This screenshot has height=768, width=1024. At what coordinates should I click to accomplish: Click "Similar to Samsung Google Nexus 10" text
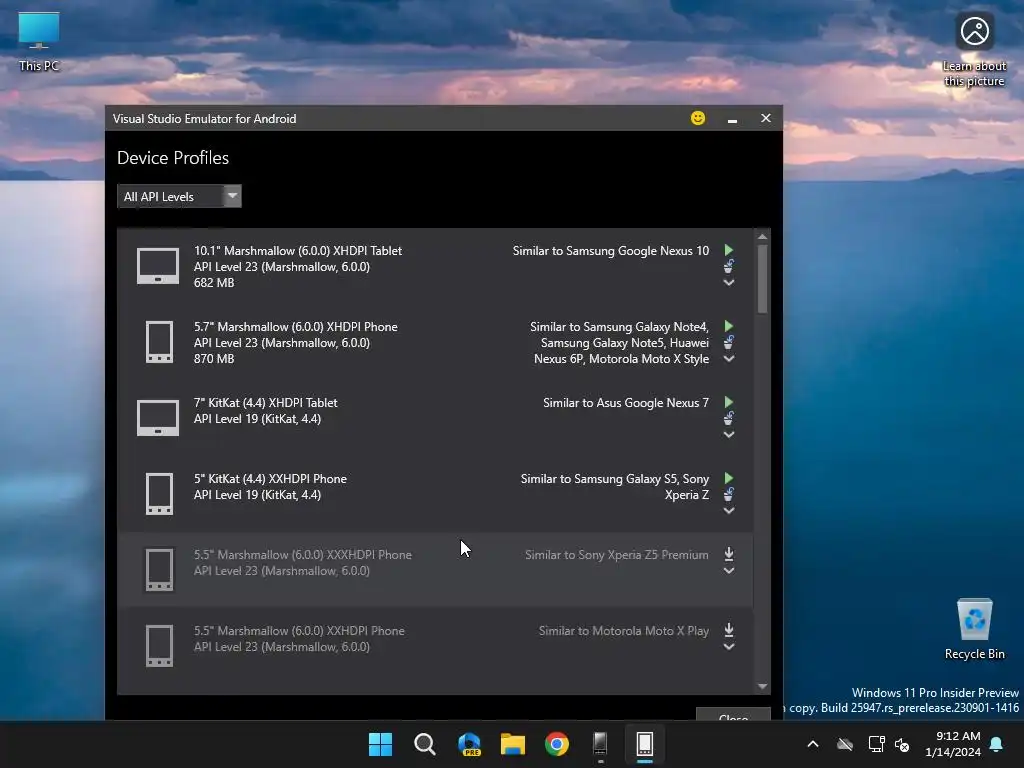coord(611,251)
